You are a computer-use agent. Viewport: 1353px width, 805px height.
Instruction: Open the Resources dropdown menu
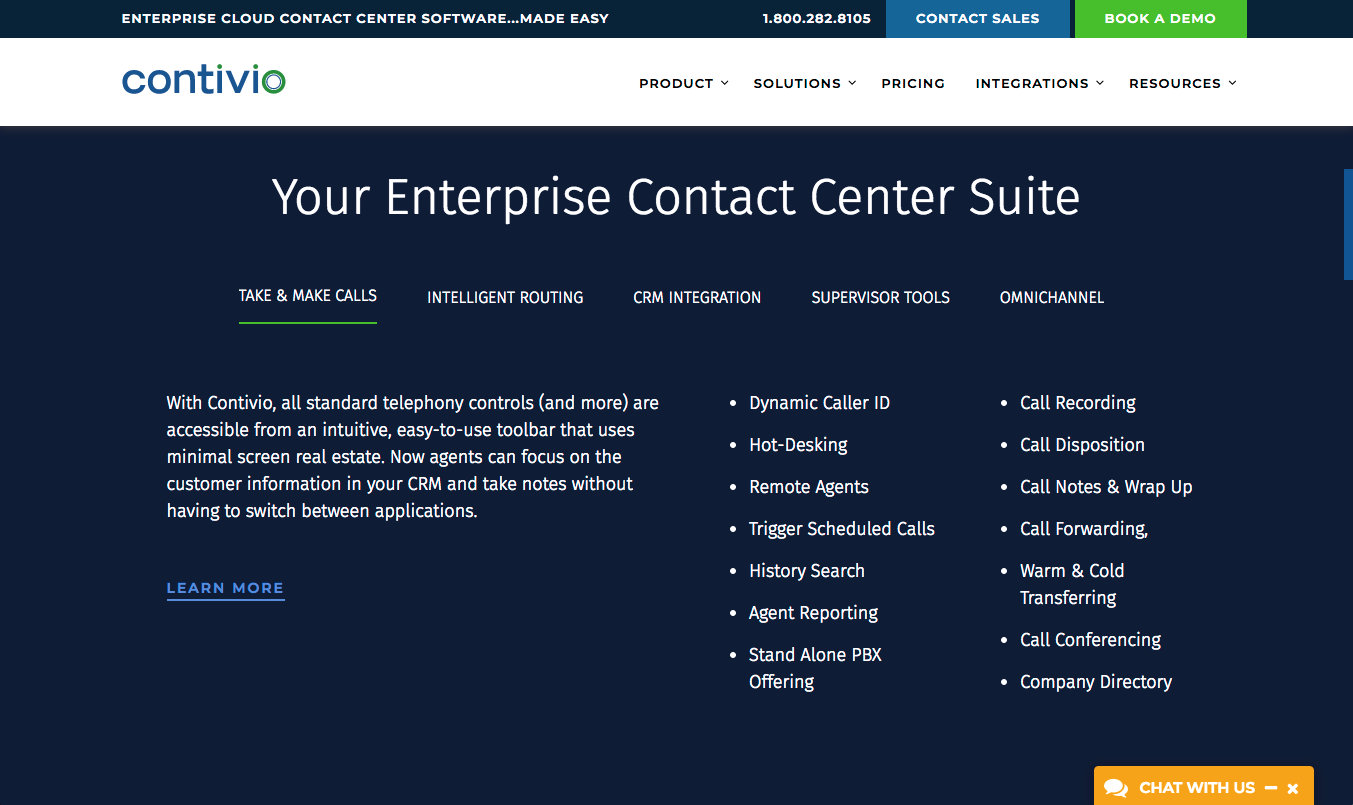click(x=1182, y=84)
